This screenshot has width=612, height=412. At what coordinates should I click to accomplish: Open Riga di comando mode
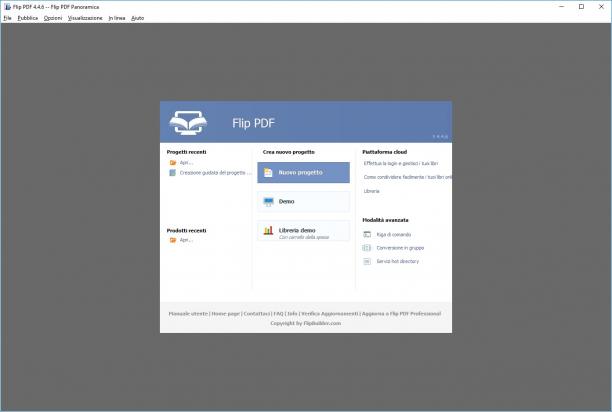393,234
